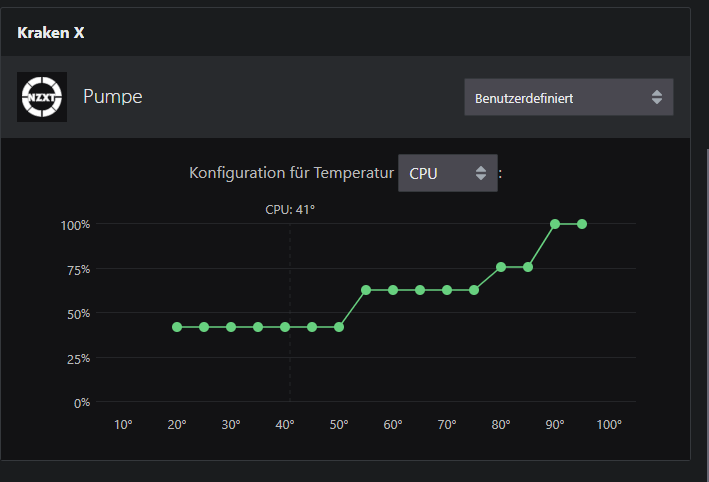
Task: Click the 25% axis label
Action: click(x=79, y=359)
